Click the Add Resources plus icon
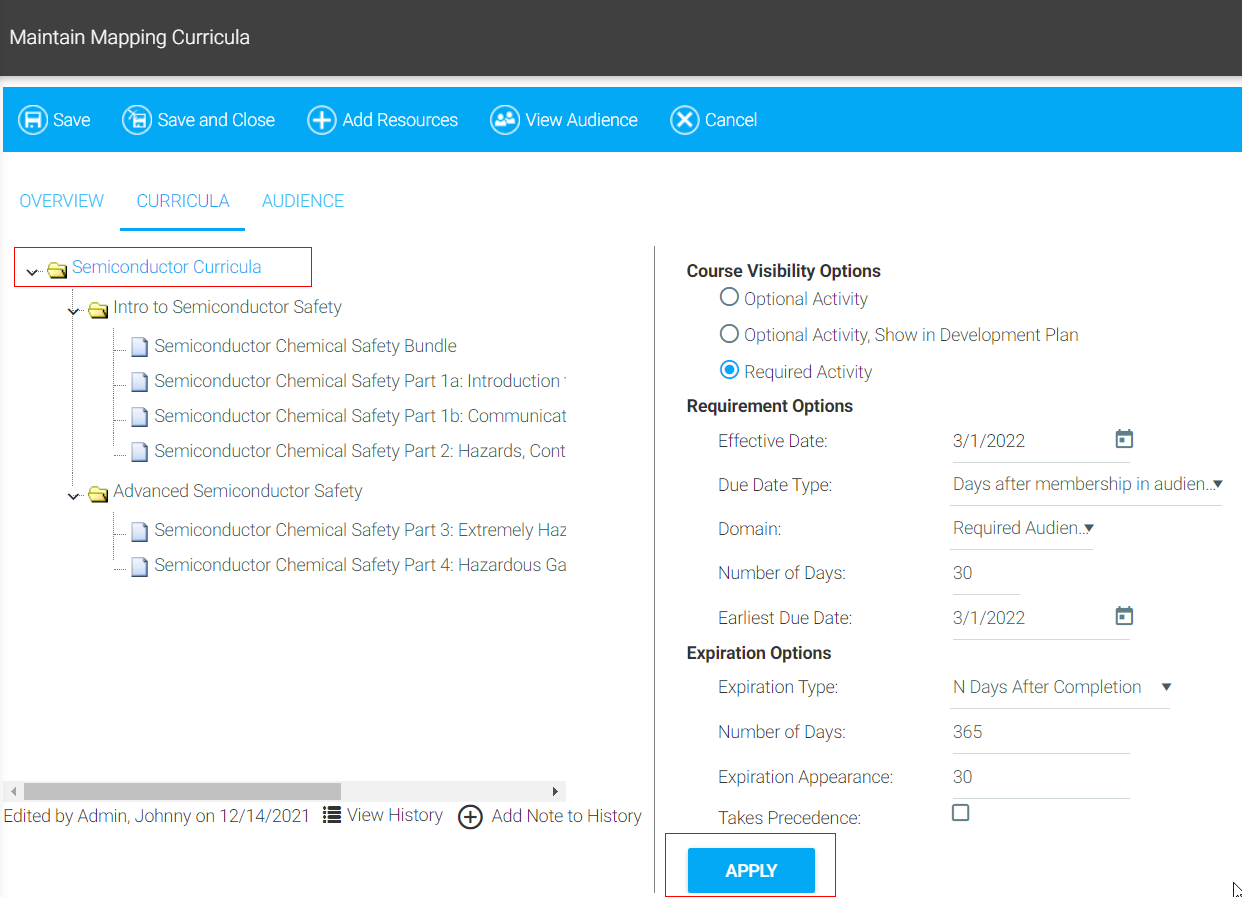This screenshot has width=1242, height=897. tap(321, 120)
